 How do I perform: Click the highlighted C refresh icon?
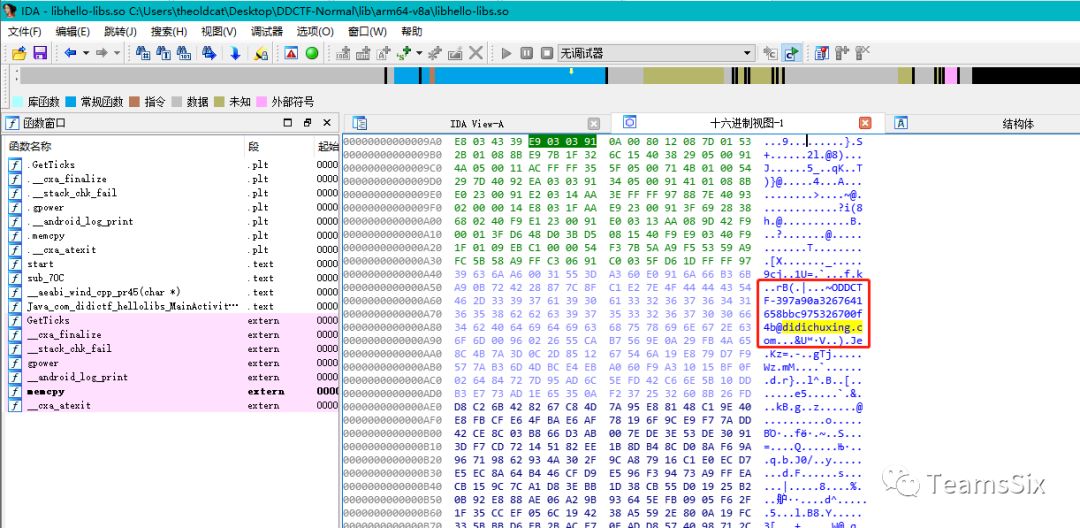[791, 53]
